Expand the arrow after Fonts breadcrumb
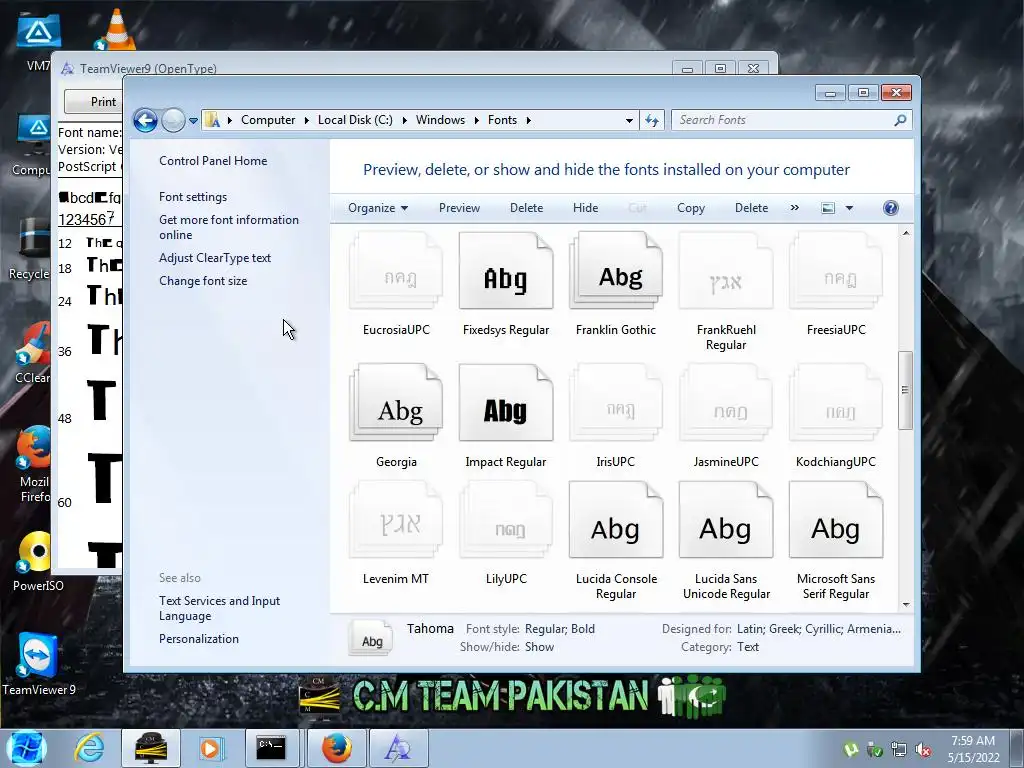 tap(528, 121)
